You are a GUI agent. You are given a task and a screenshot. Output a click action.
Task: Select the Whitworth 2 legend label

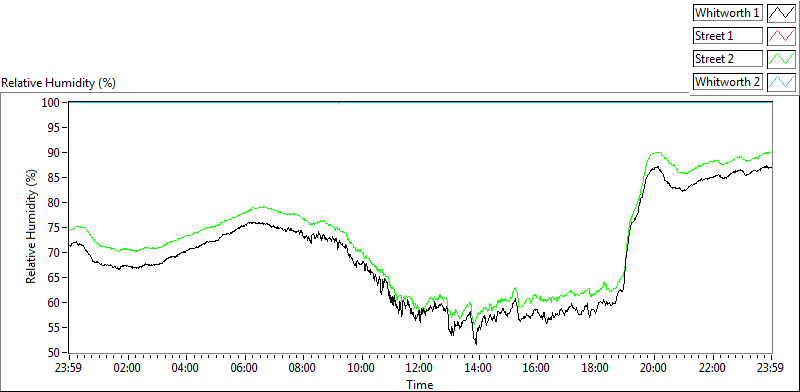point(728,81)
